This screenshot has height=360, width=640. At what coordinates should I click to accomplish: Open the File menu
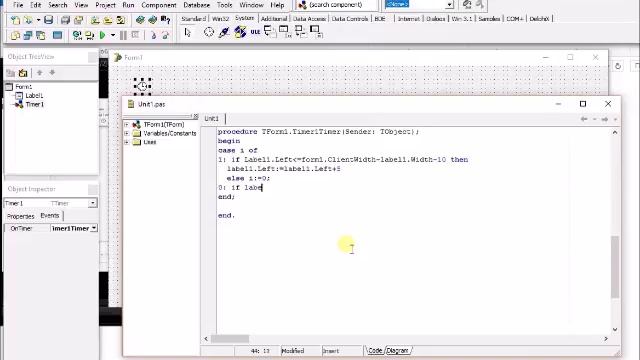click(x=18, y=5)
